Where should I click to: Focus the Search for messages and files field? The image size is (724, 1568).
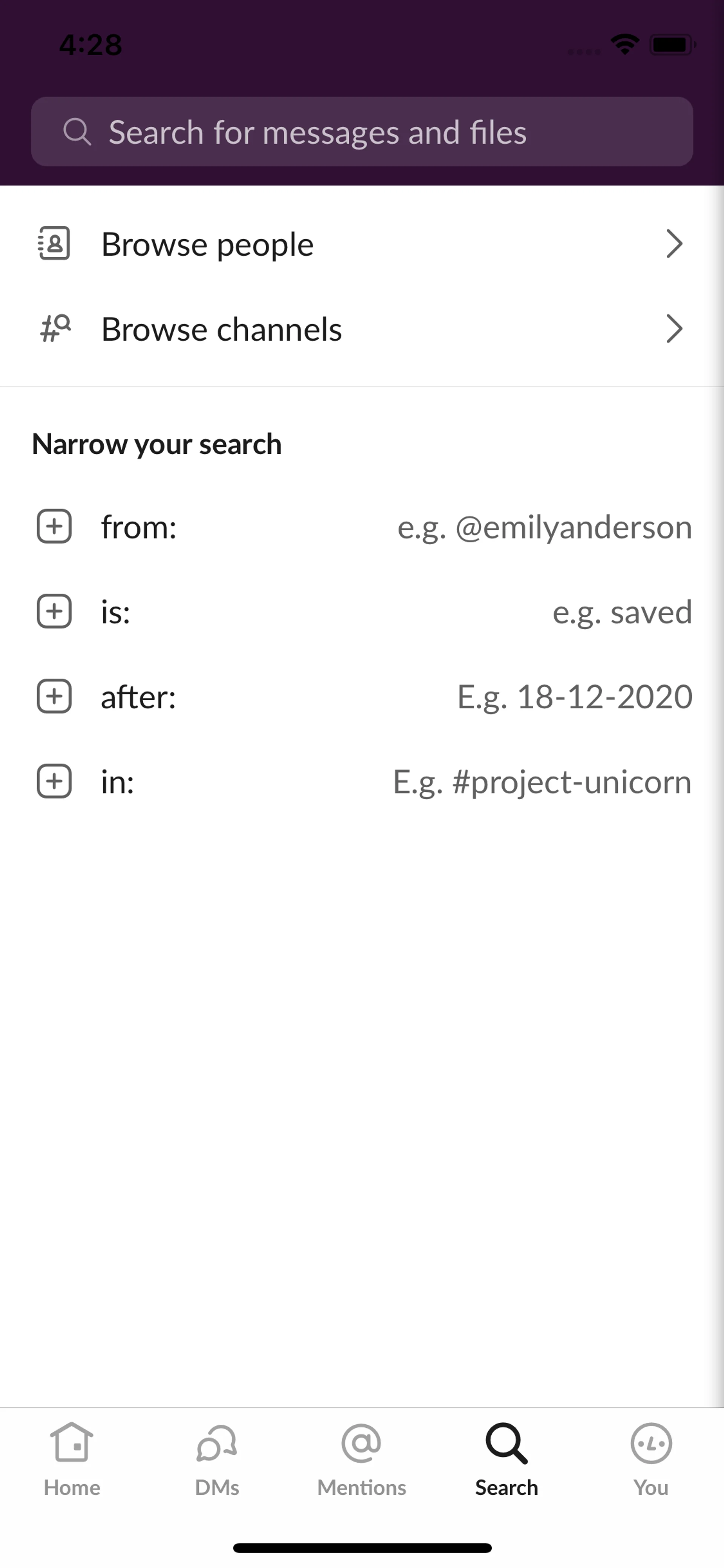point(377,132)
